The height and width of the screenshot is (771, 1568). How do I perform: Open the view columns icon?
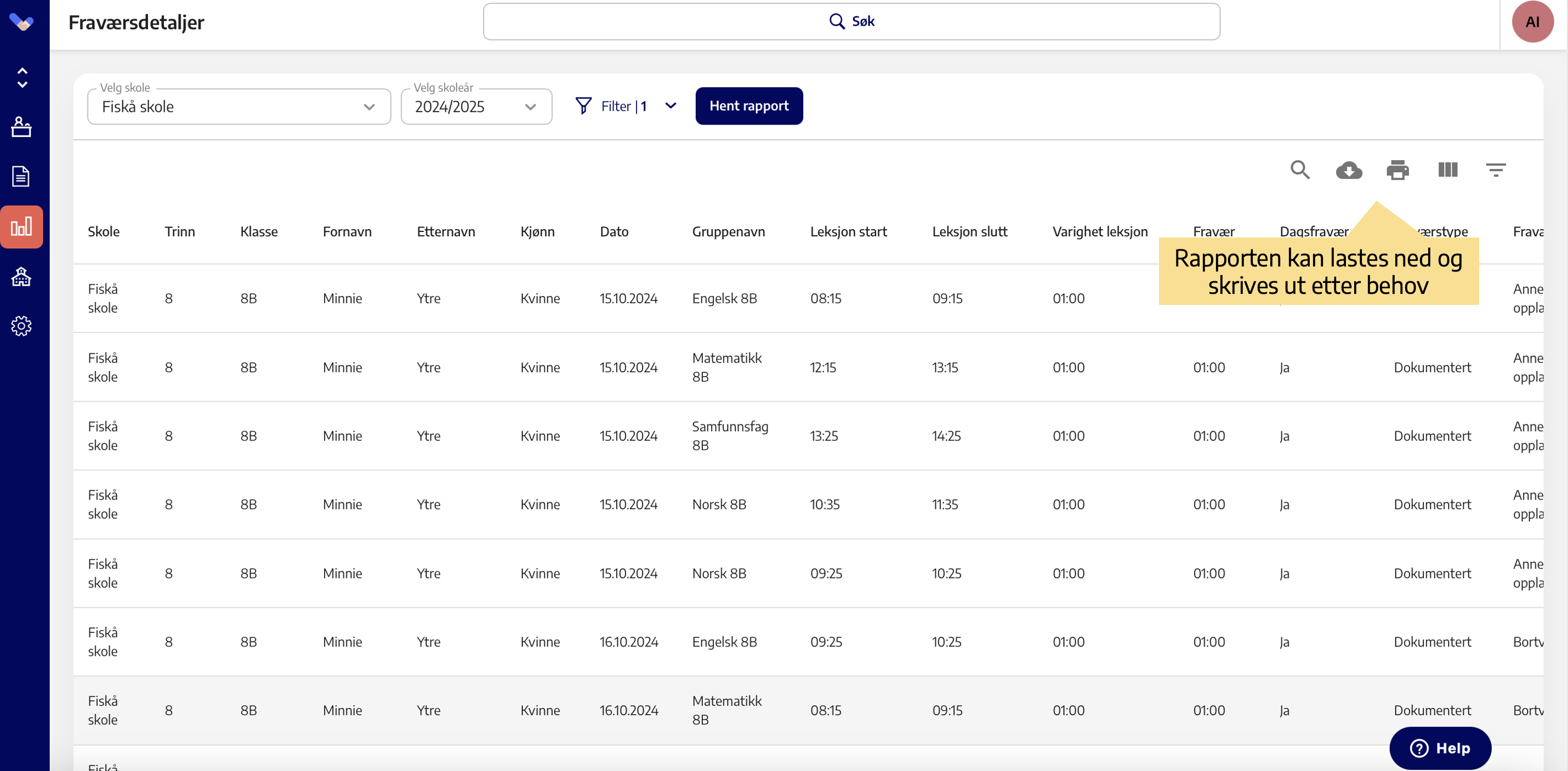[1447, 170]
